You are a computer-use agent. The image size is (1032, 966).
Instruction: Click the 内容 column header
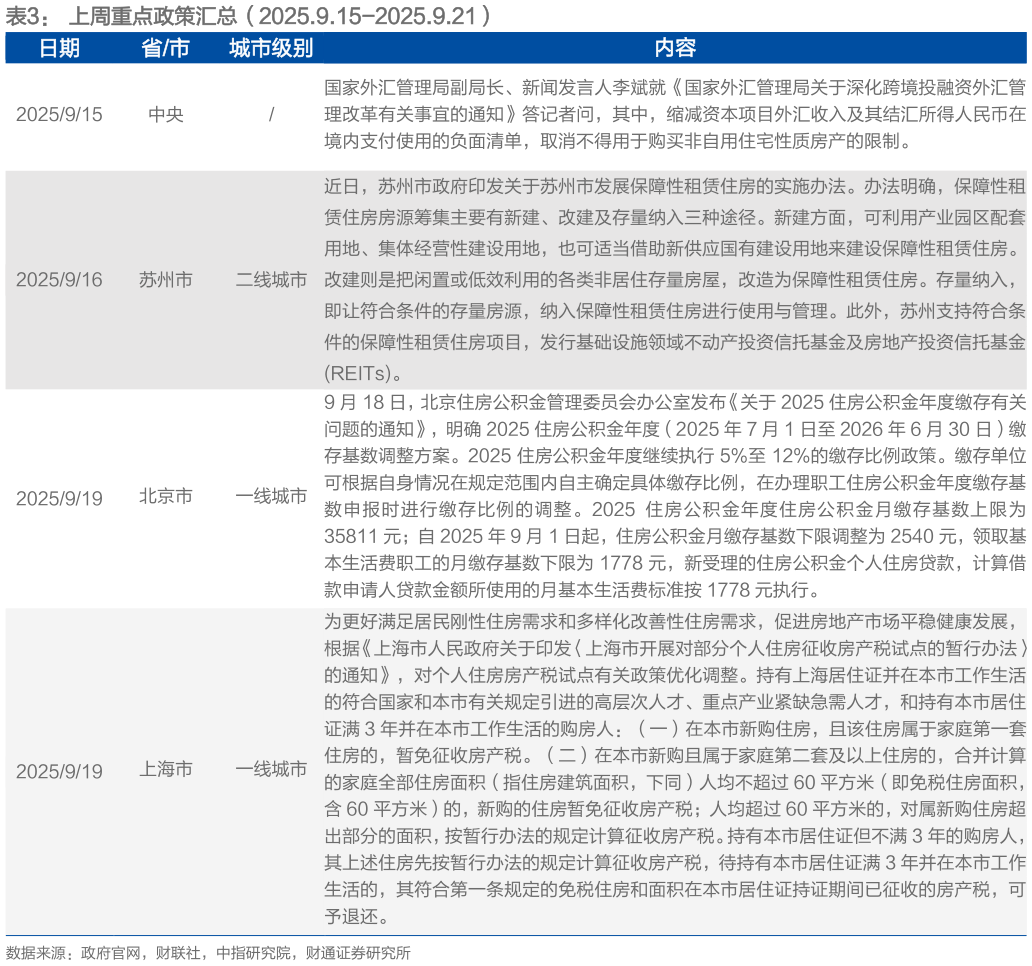[675, 48]
